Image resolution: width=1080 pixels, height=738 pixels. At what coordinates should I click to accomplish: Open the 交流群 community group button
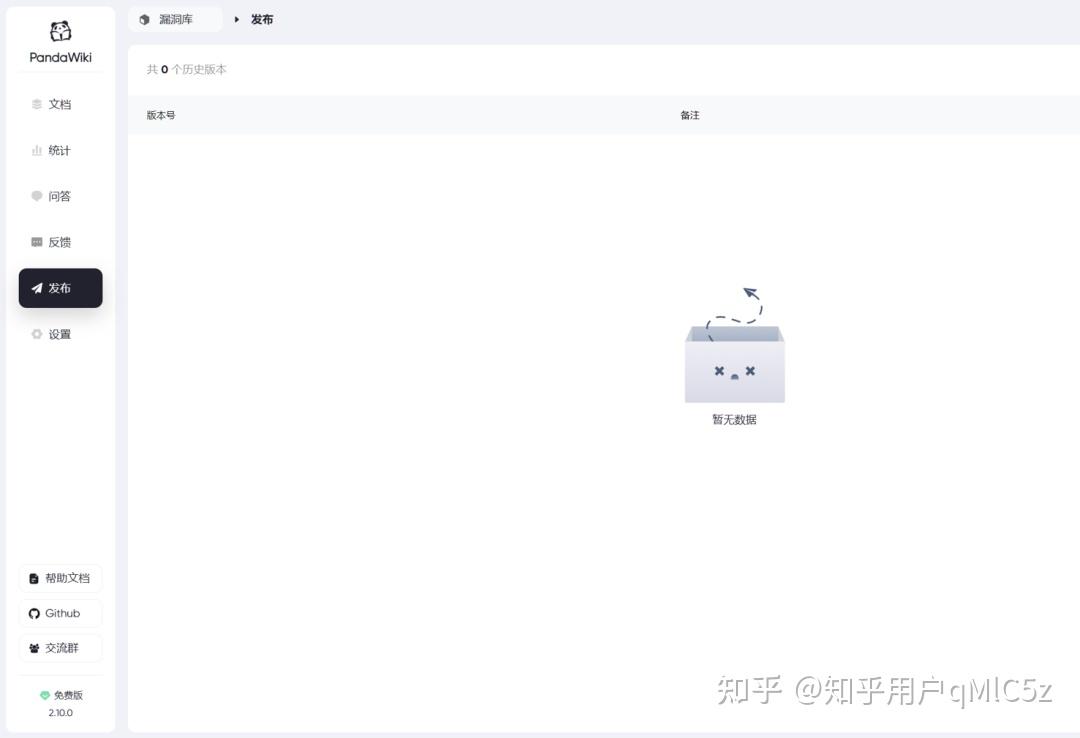[60, 648]
